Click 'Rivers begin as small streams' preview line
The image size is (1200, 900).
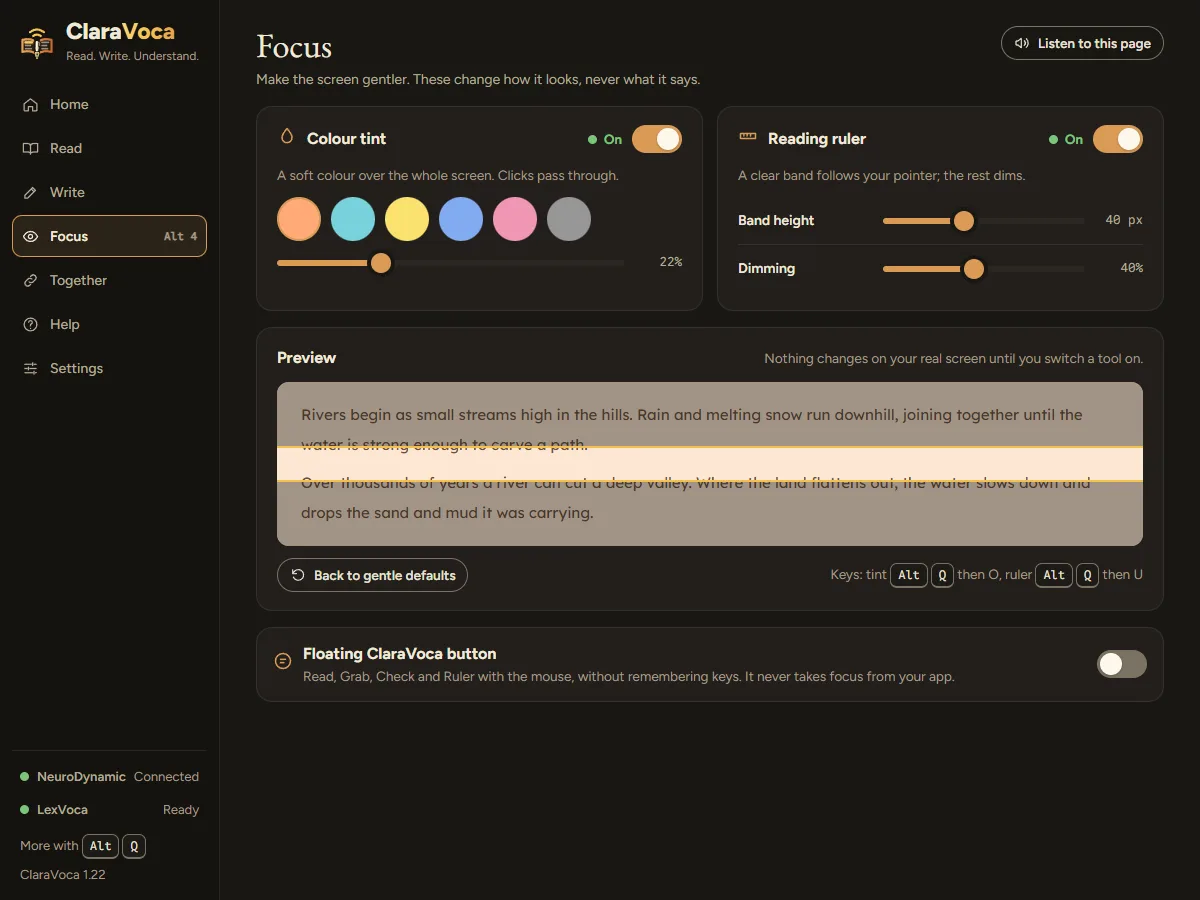pos(692,414)
